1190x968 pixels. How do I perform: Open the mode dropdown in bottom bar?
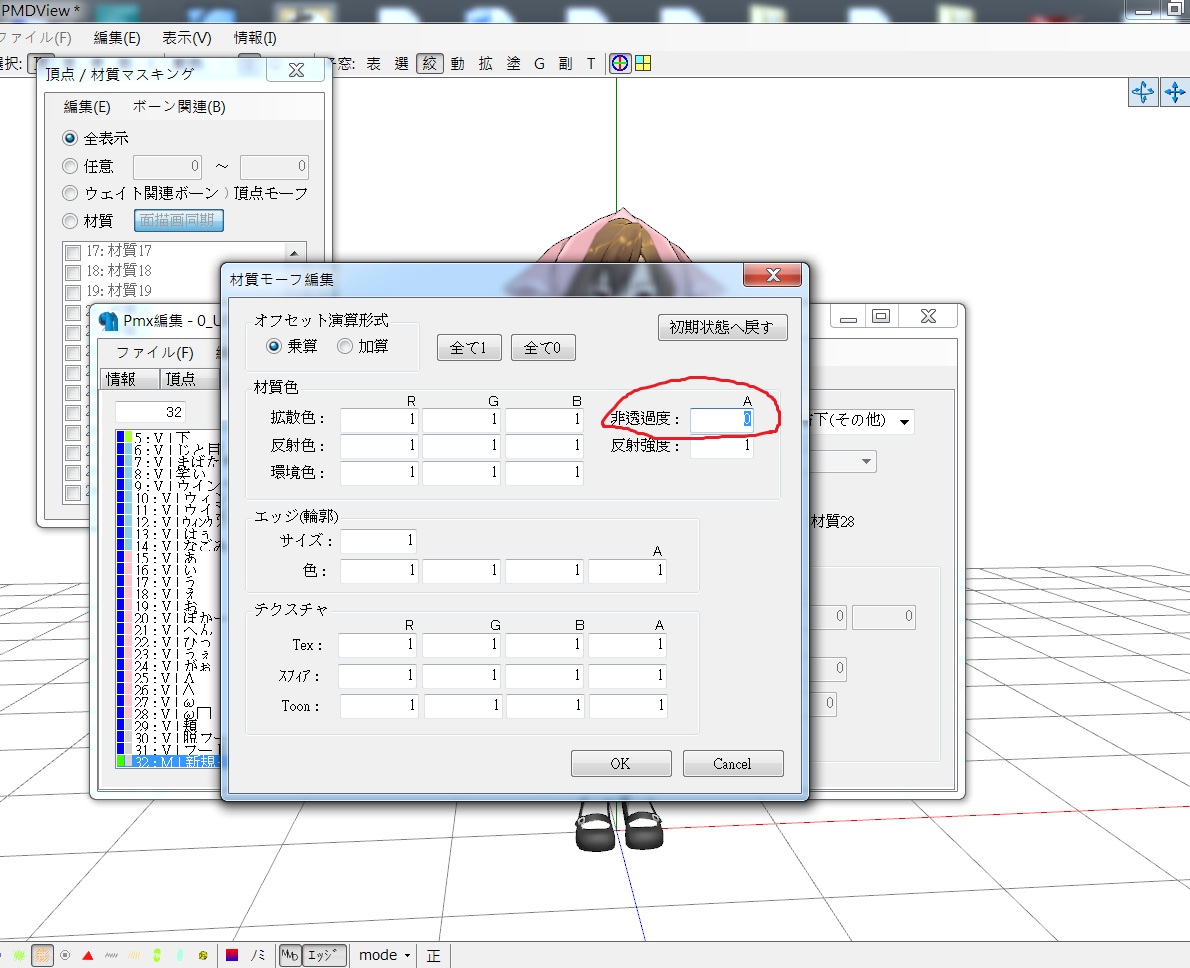385,955
